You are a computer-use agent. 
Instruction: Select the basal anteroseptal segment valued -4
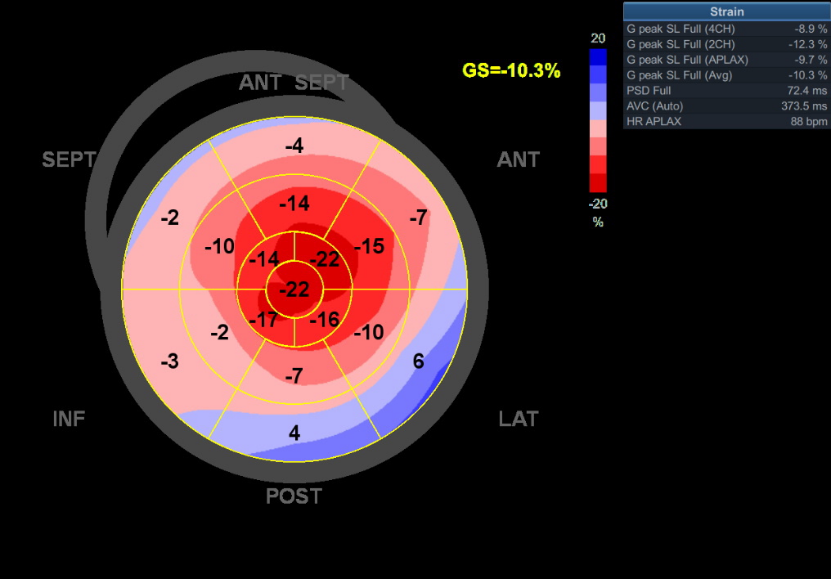click(294, 145)
